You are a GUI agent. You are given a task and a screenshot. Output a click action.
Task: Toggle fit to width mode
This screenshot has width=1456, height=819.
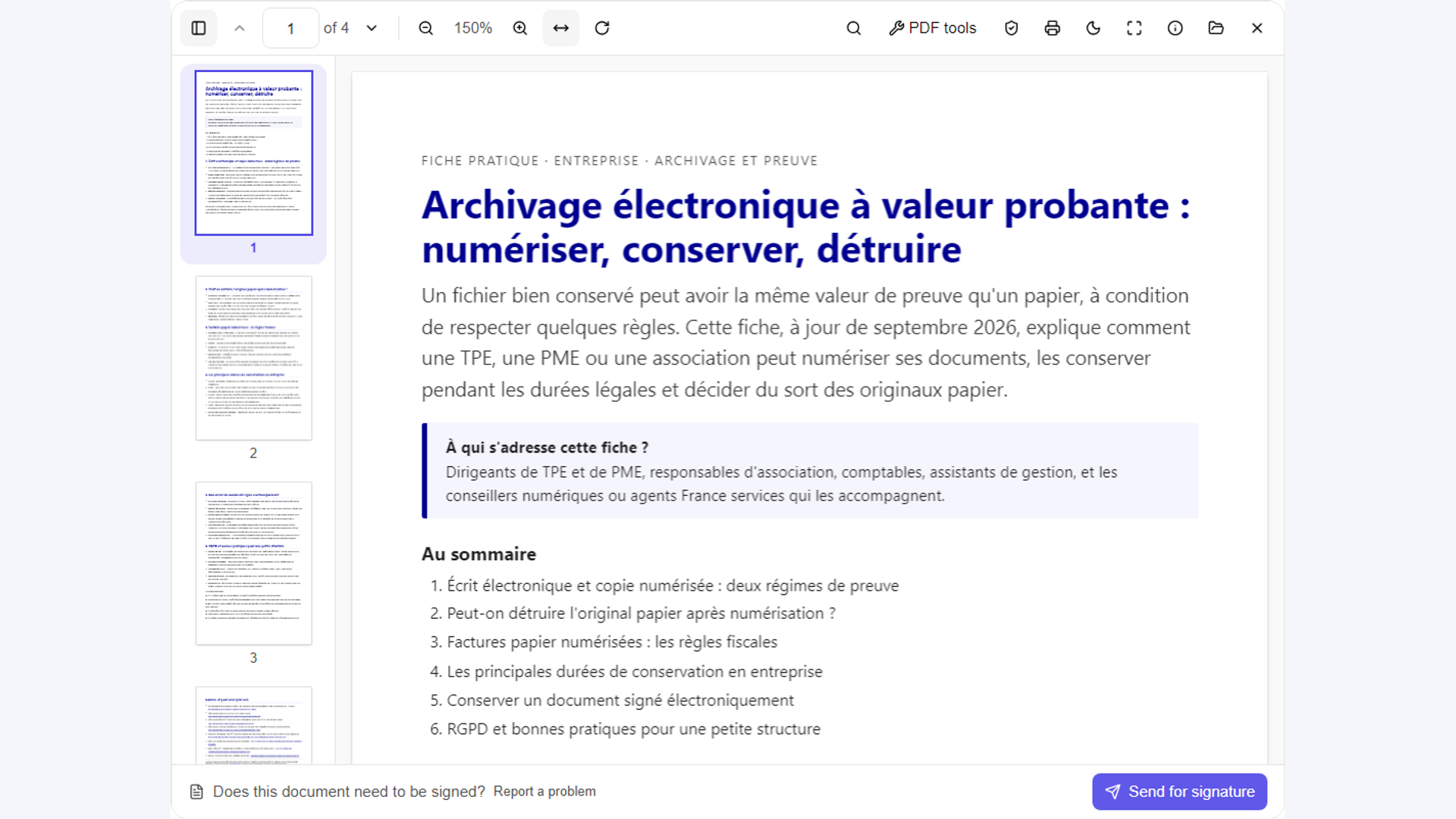tap(561, 28)
